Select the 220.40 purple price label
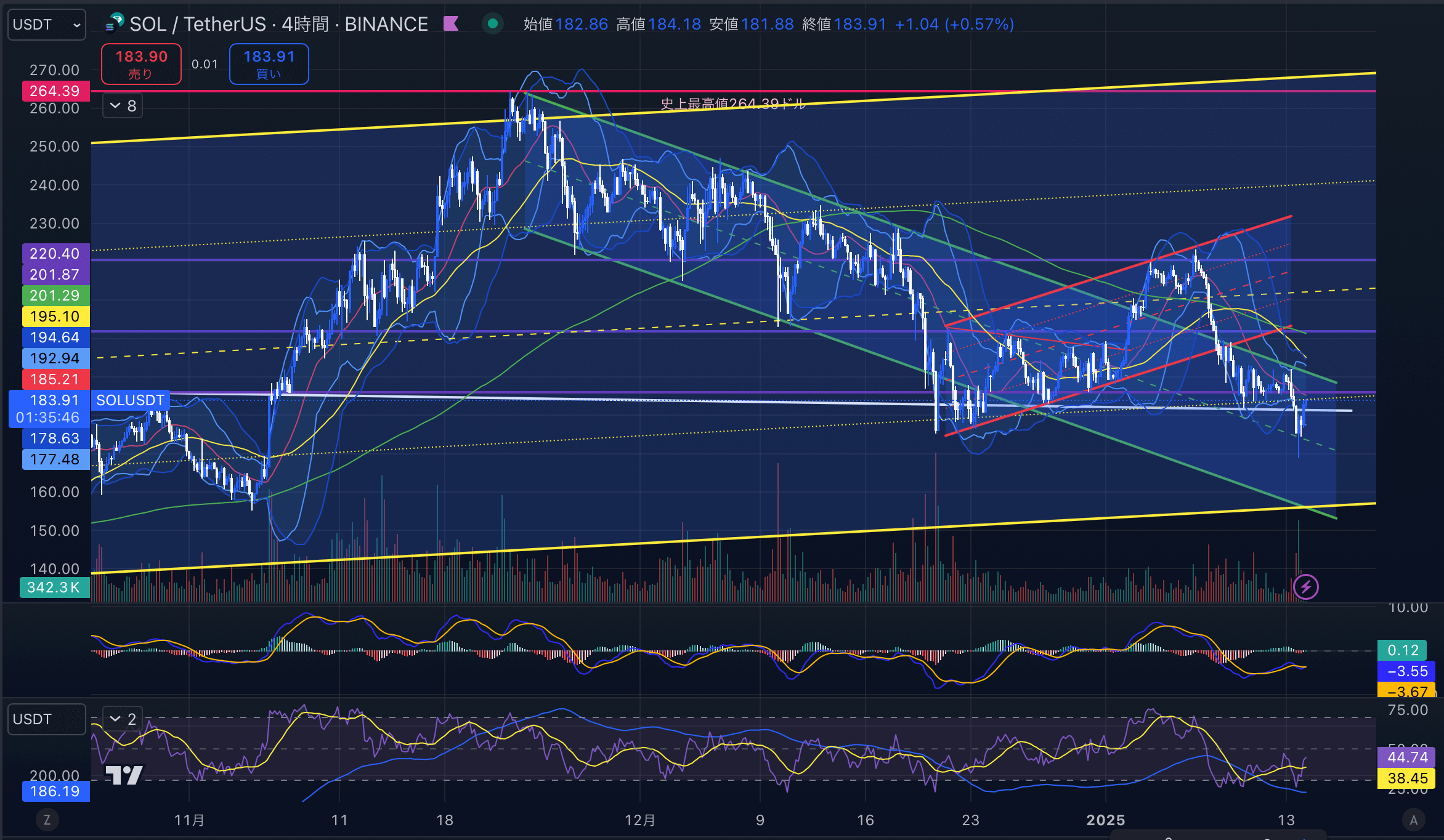This screenshot has width=1444, height=840. click(x=55, y=254)
